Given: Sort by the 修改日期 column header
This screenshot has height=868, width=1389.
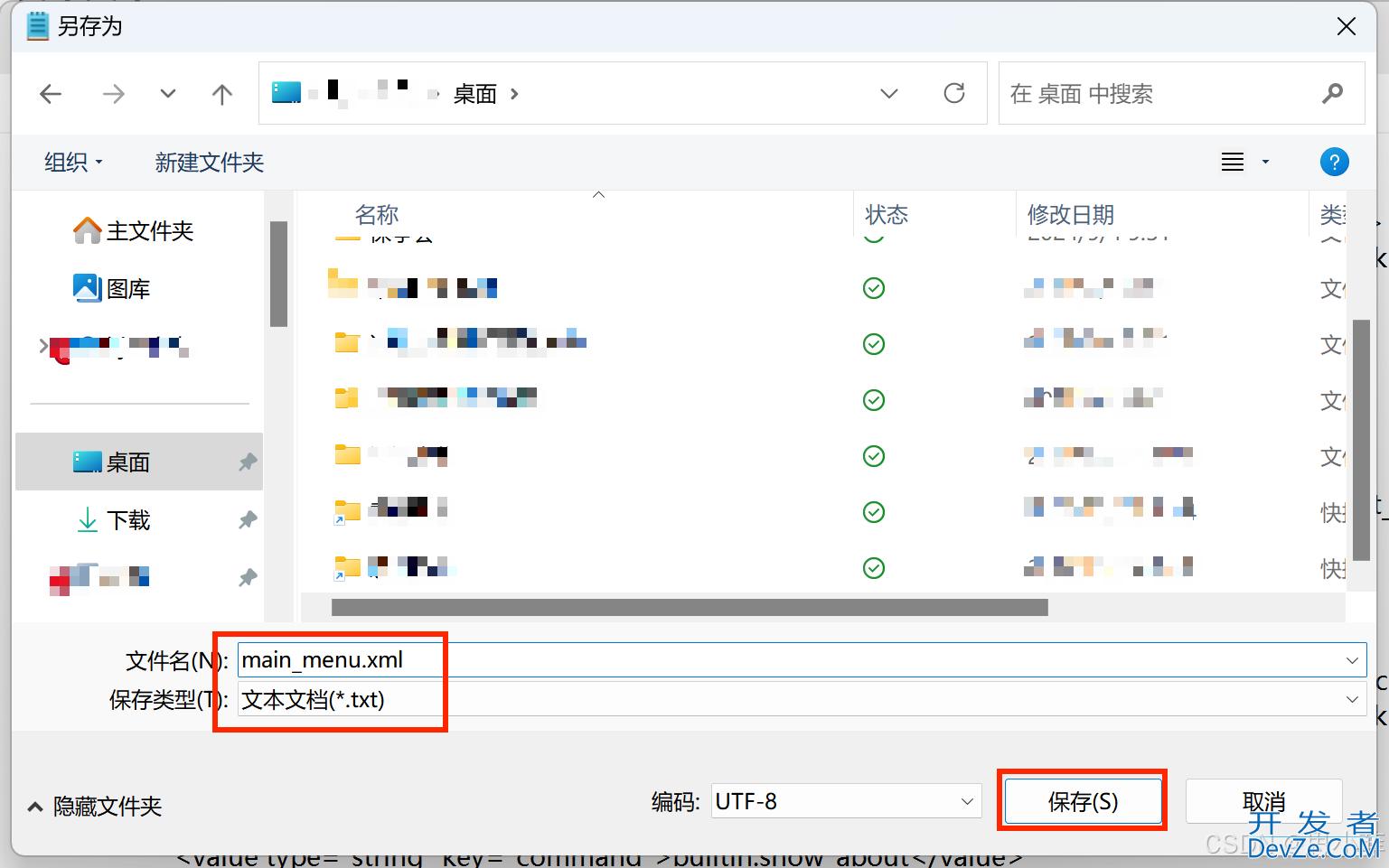Looking at the screenshot, I should 1071,215.
